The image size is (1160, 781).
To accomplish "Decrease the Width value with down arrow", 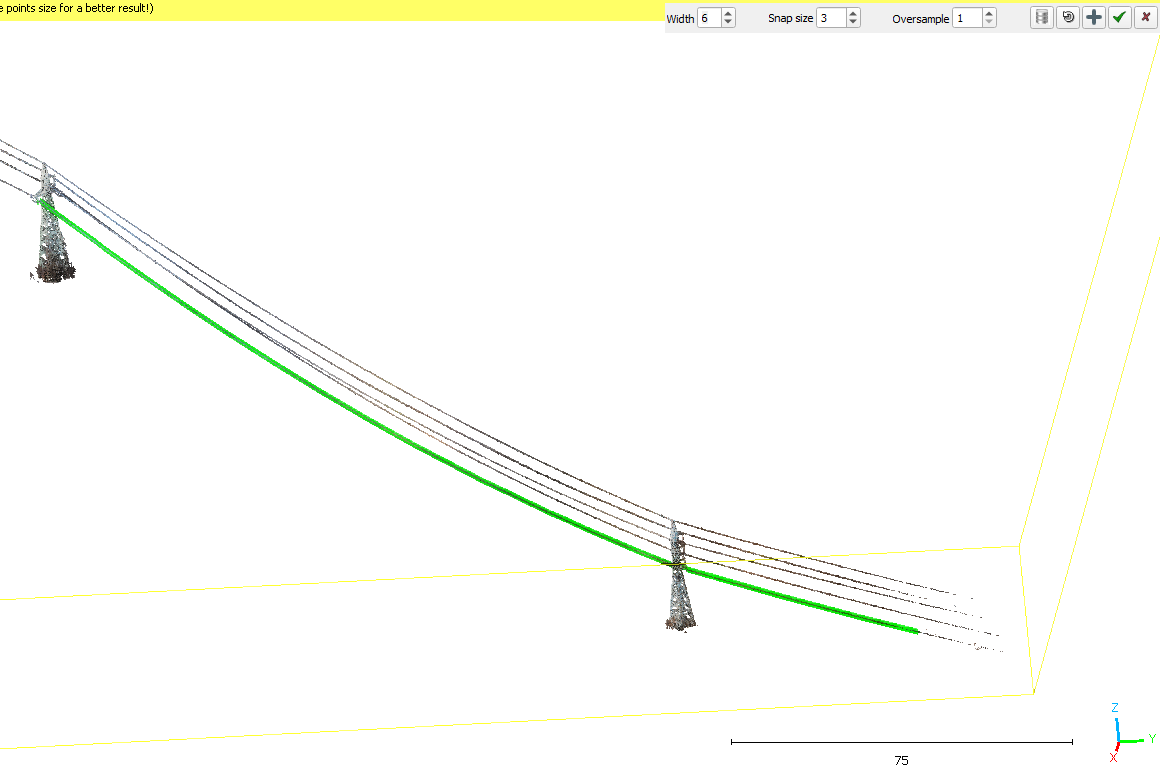I will point(728,23).
